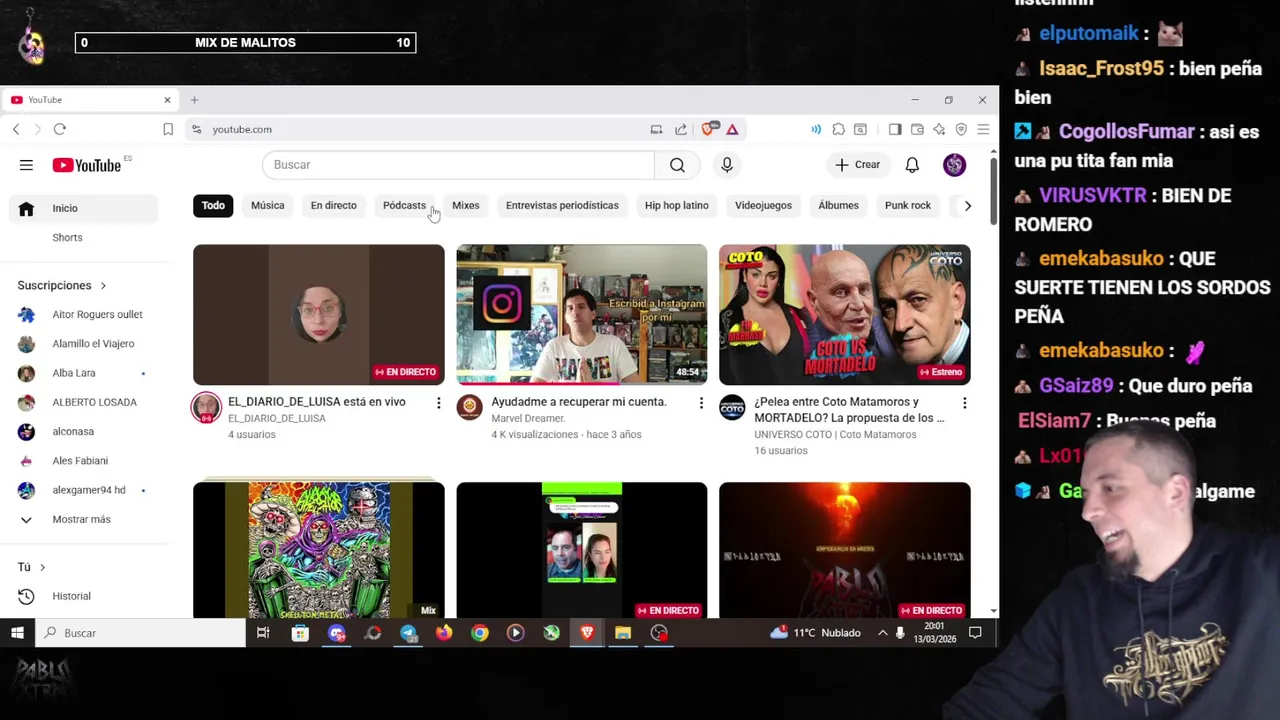The image size is (1280, 720).
Task: Select the Pódcasts filter chip
Action: (404, 205)
